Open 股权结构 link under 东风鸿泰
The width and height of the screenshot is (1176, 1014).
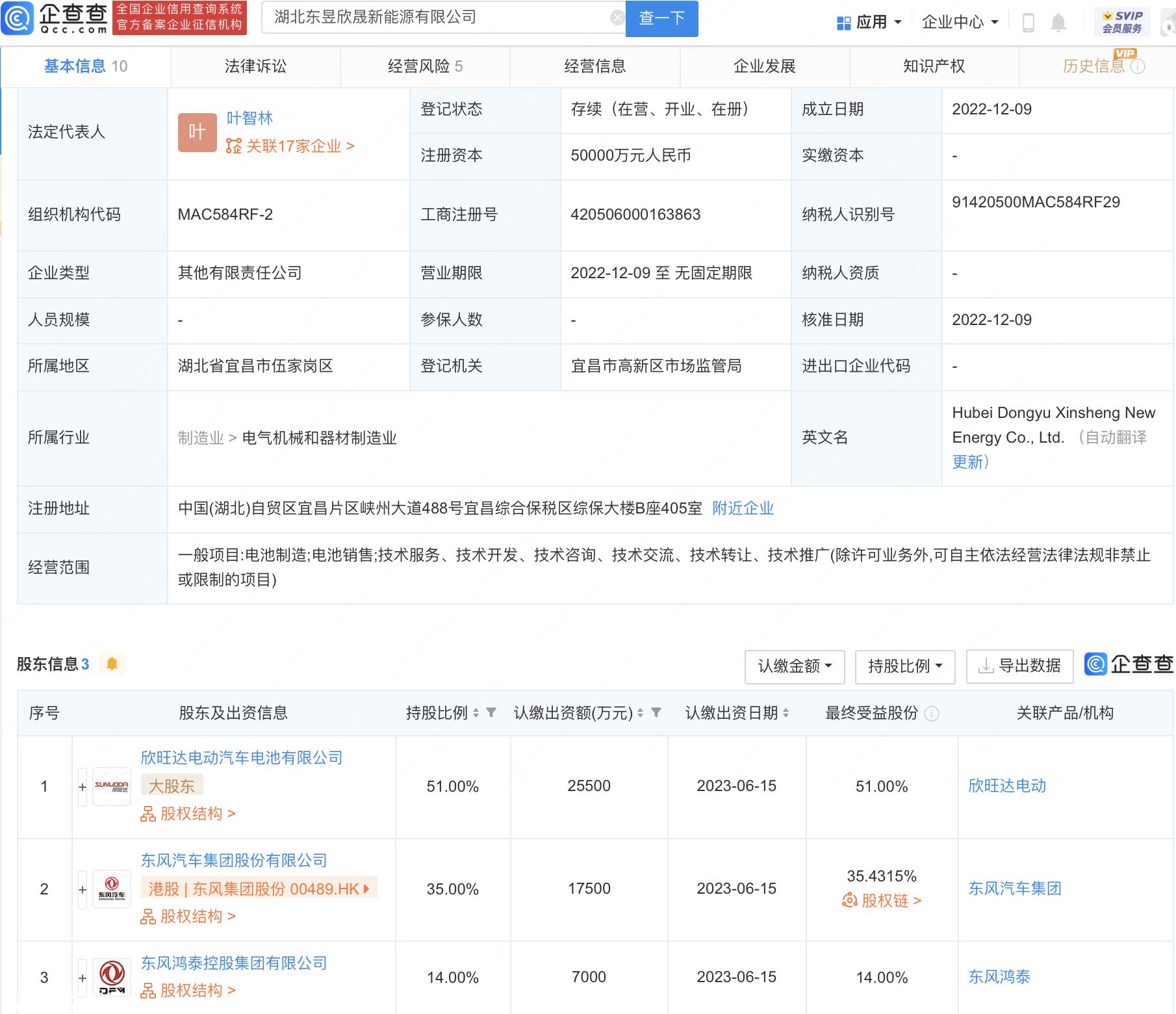click(x=188, y=991)
